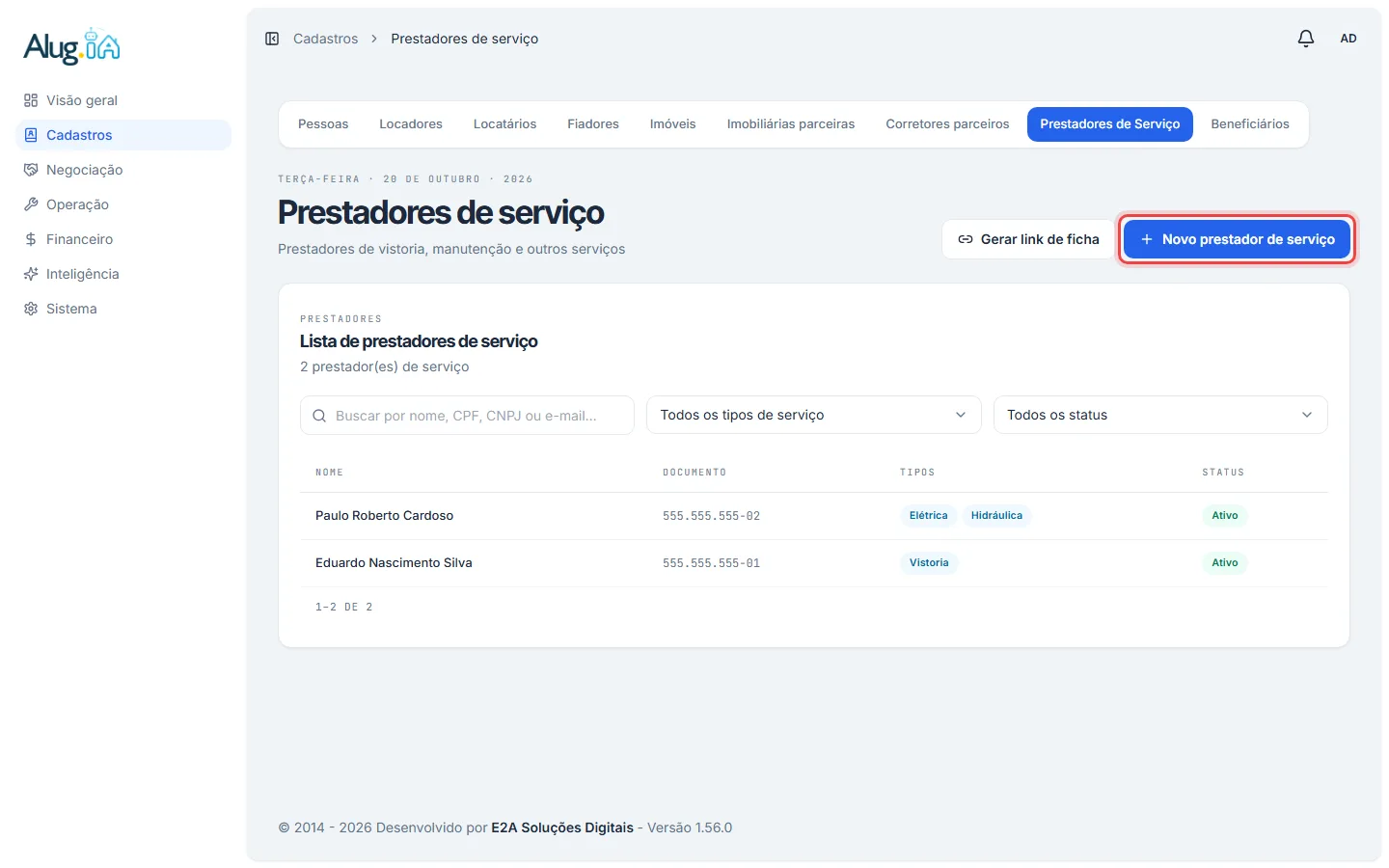1389x868 pixels.
Task: Open Imobiliárias parceiras tab
Action: [791, 124]
